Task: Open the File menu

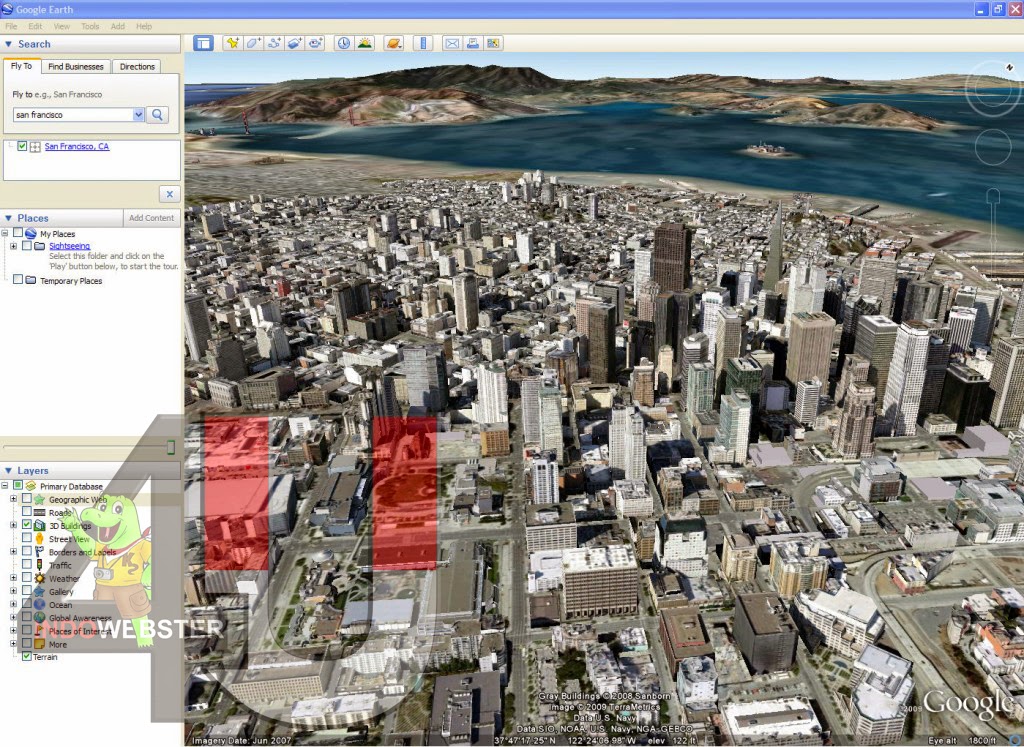Action: [11, 26]
